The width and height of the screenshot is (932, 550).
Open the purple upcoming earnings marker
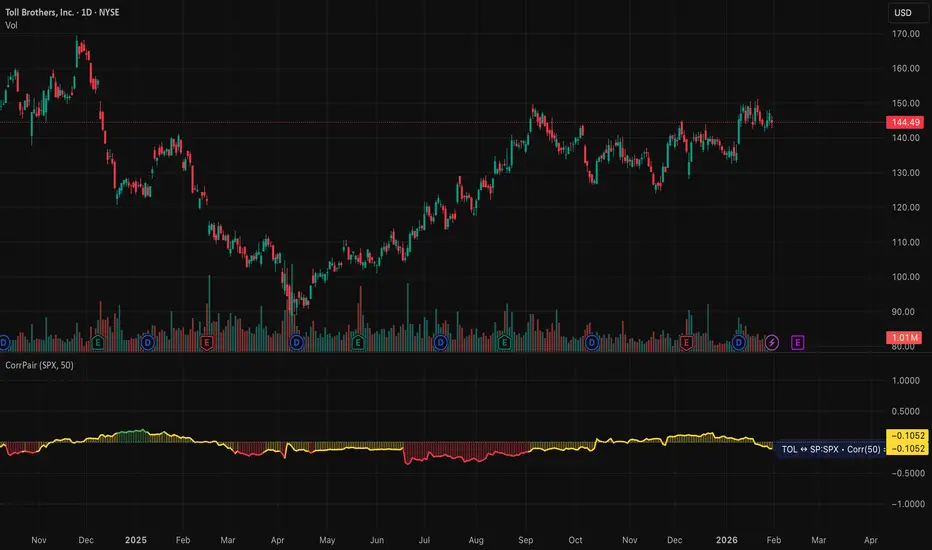797,342
